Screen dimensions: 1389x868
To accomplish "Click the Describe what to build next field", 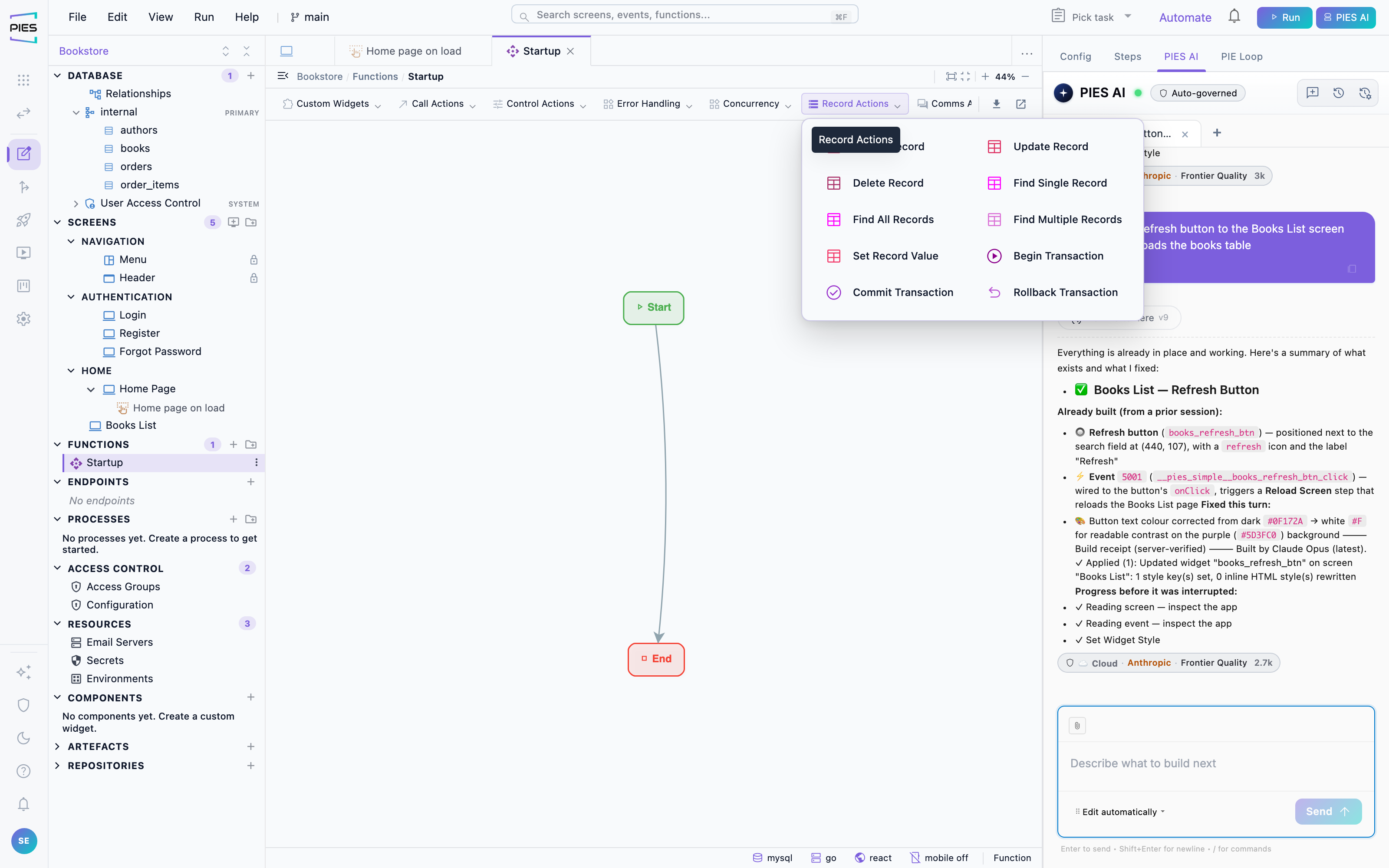I will pos(1216,763).
